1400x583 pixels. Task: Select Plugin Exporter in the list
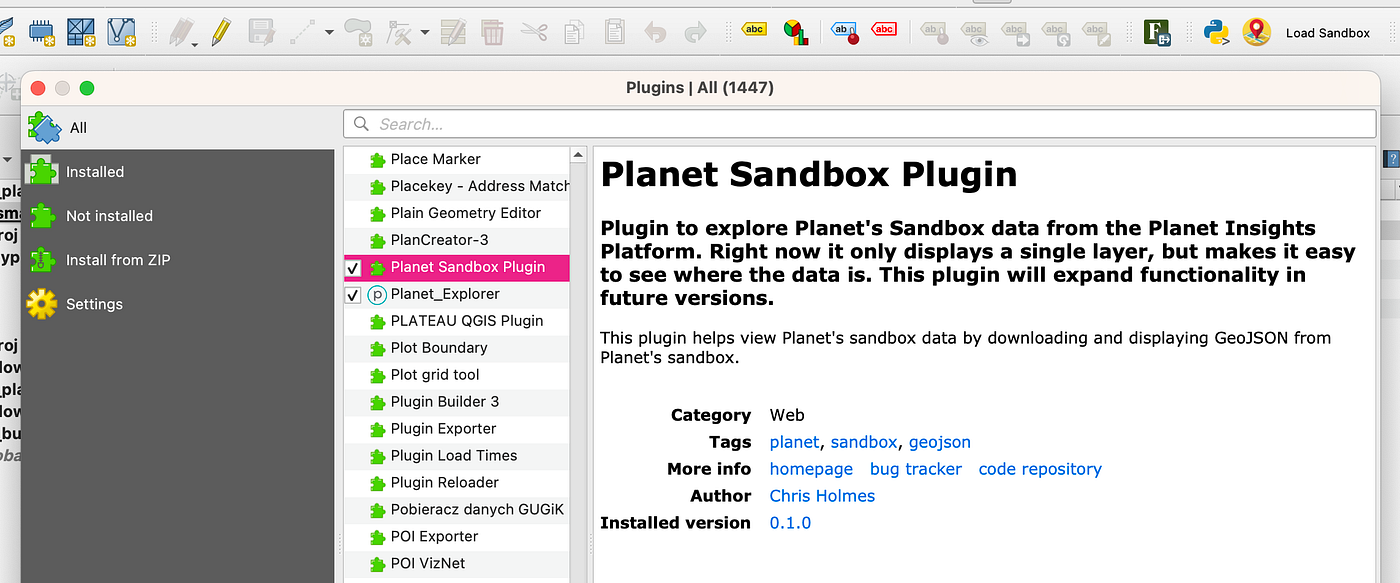pos(457,429)
